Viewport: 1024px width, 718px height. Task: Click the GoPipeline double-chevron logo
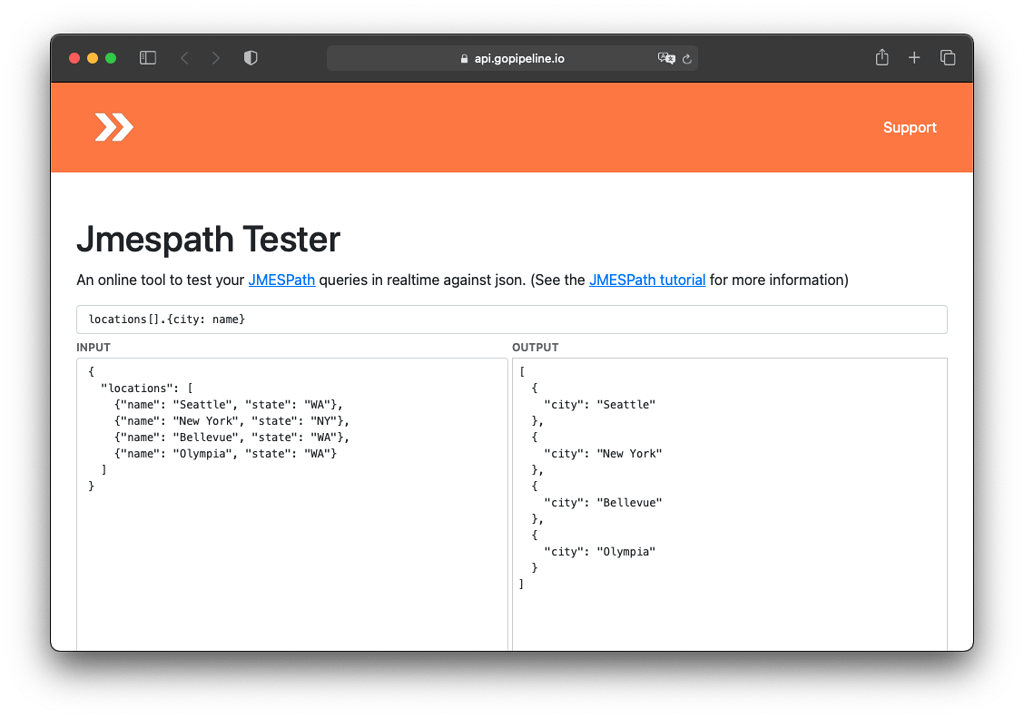(113, 127)
